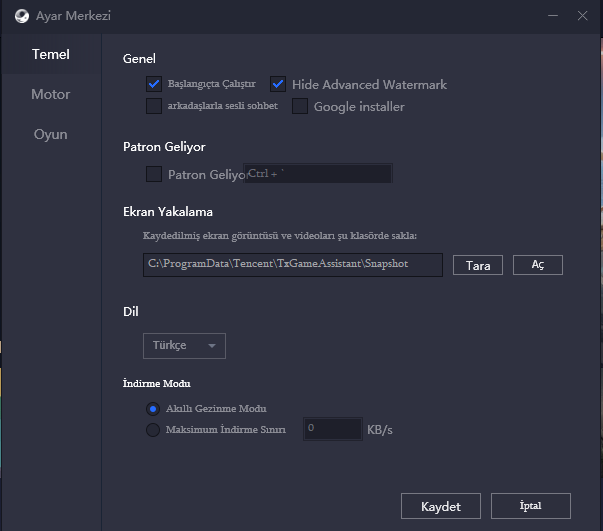
Task: Click the Patron Geliyor hotkey field
Action: [x=318, y=174]
